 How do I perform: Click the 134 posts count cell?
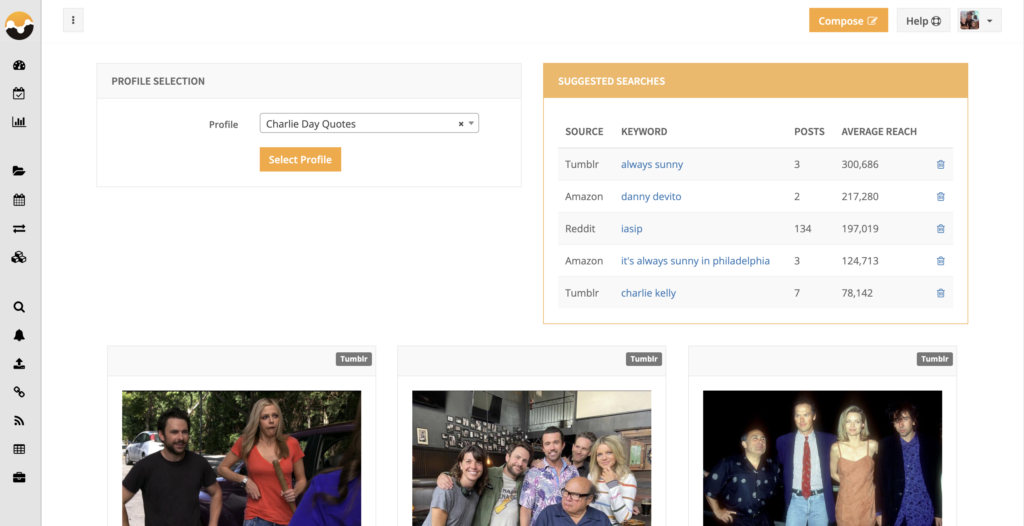click(803, 229)
